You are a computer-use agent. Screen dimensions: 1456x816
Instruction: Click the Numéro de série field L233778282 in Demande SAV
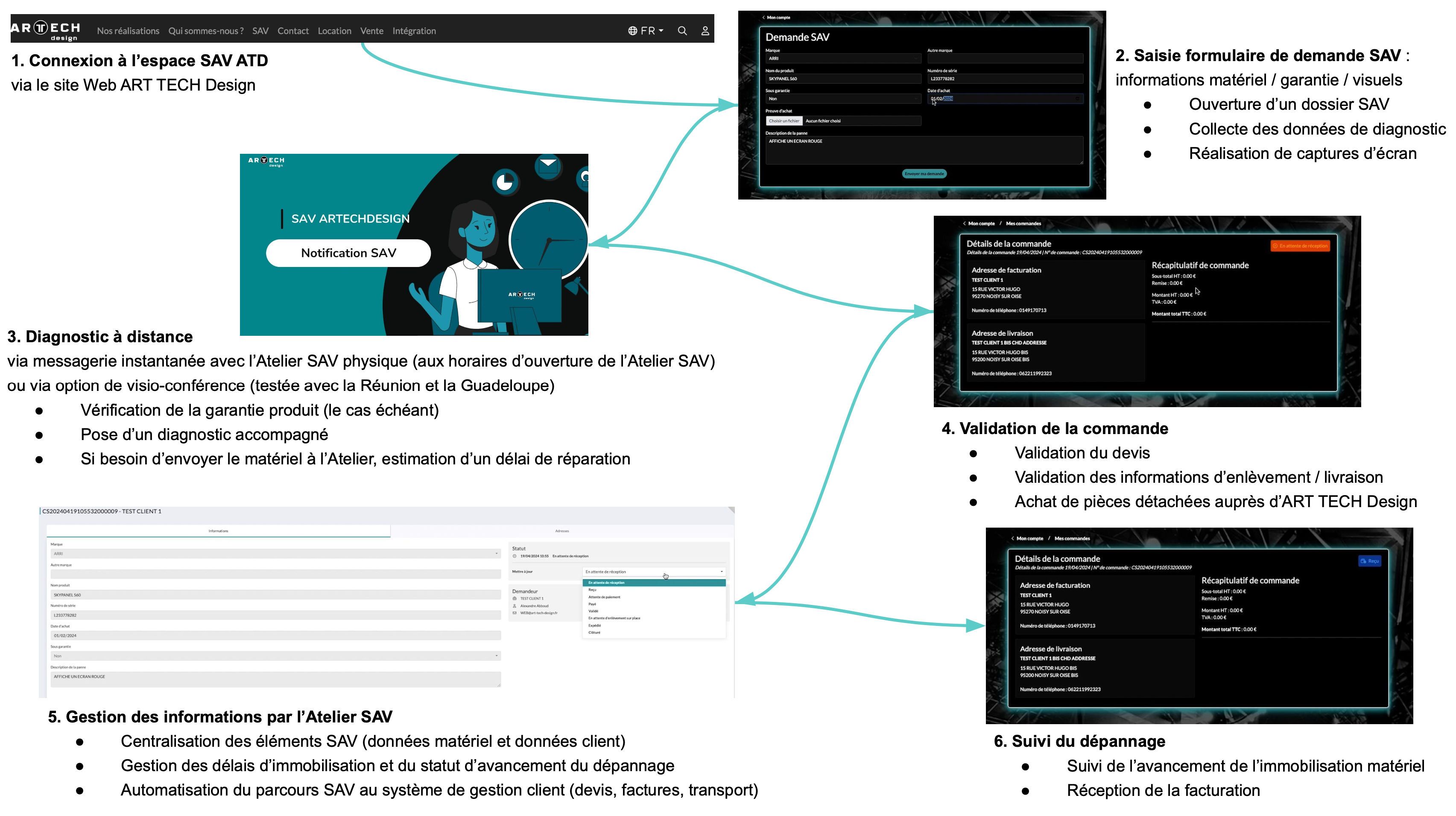pos(1005,79)
